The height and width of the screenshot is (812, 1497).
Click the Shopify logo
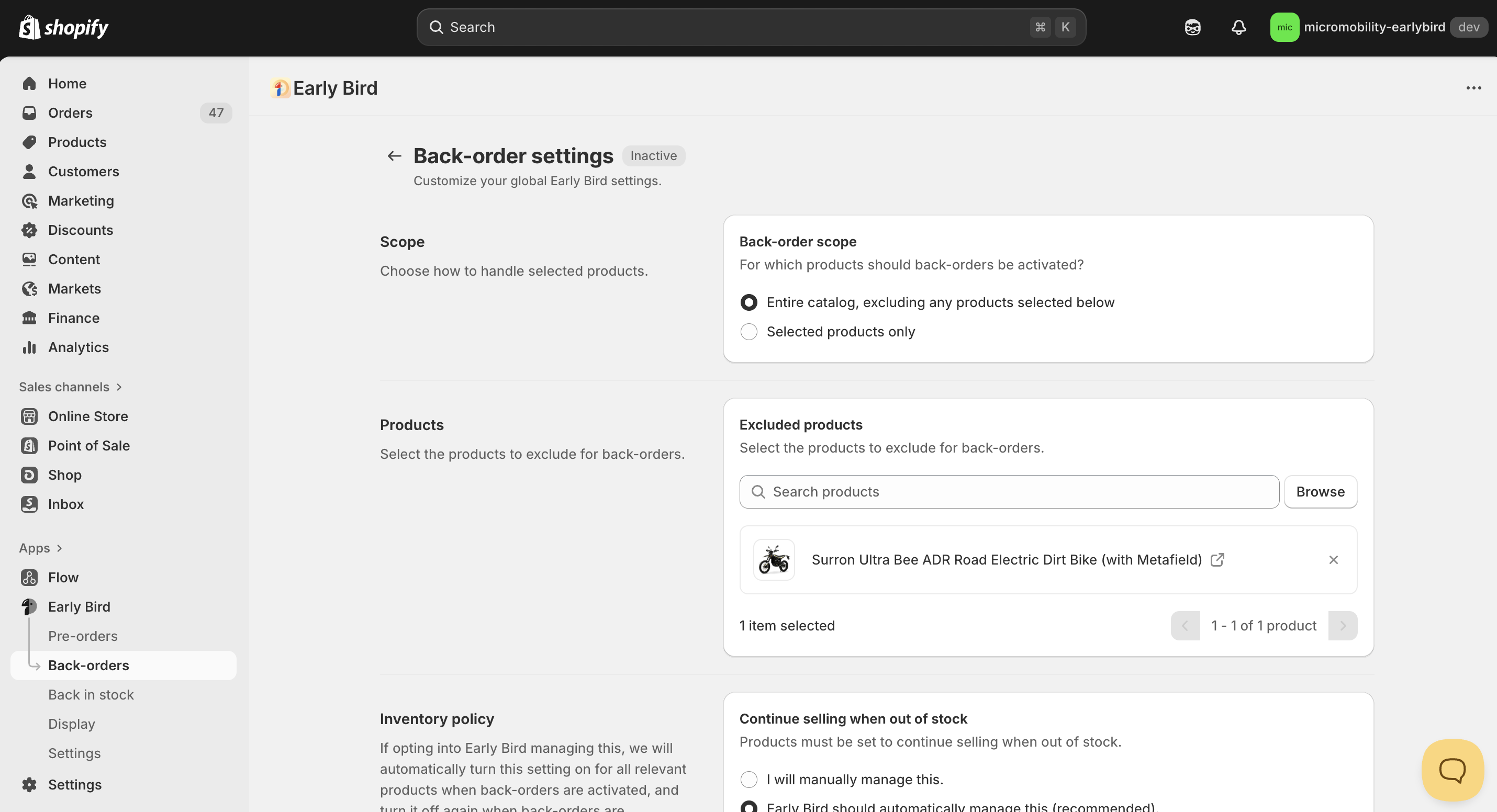click(x=64, y=27)
